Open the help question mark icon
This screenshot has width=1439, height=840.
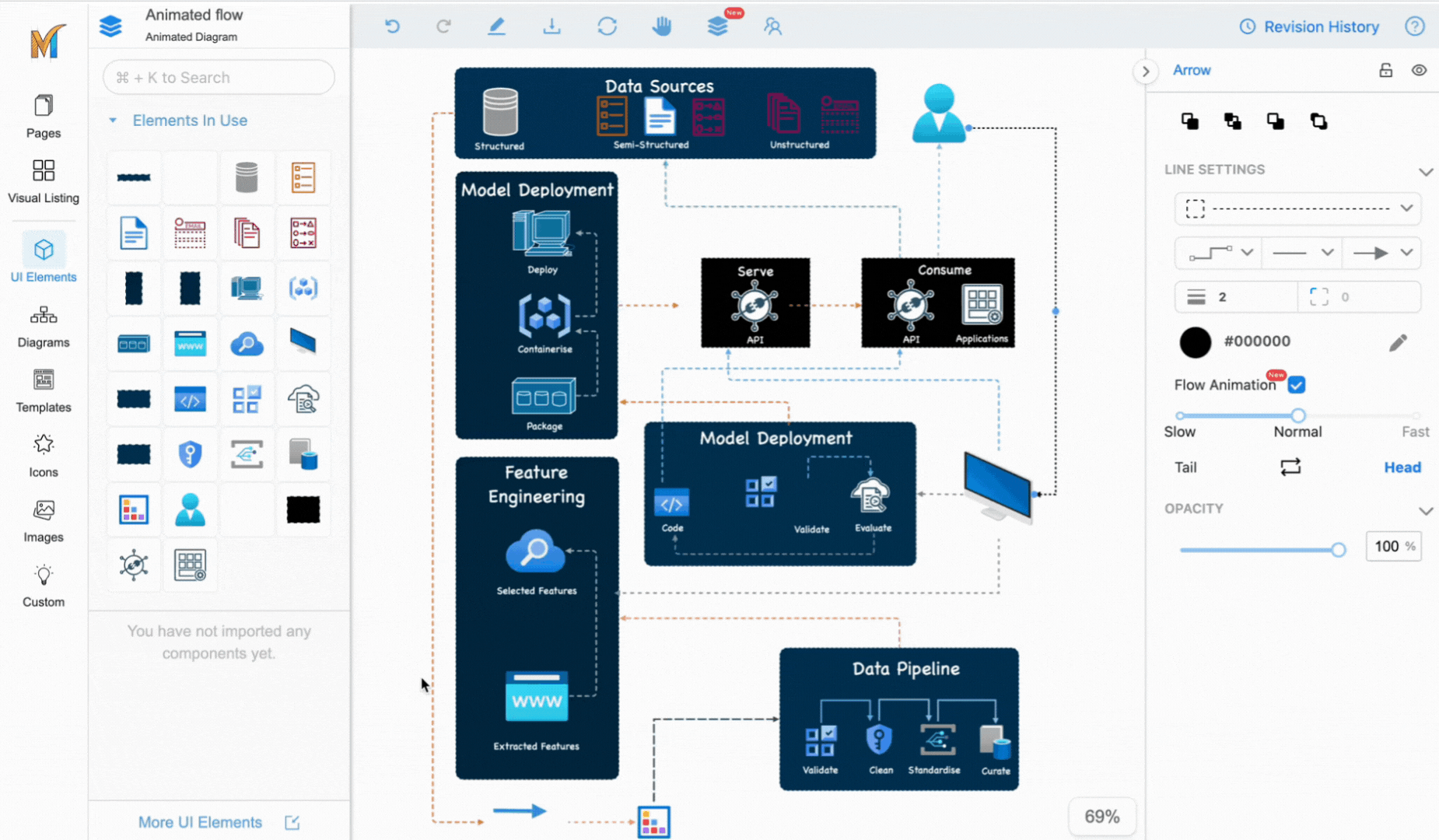click(1415, 26)
